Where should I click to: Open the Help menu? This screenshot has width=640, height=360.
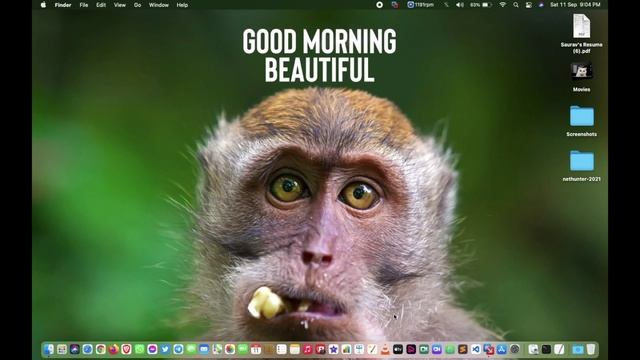pos(182,5)
